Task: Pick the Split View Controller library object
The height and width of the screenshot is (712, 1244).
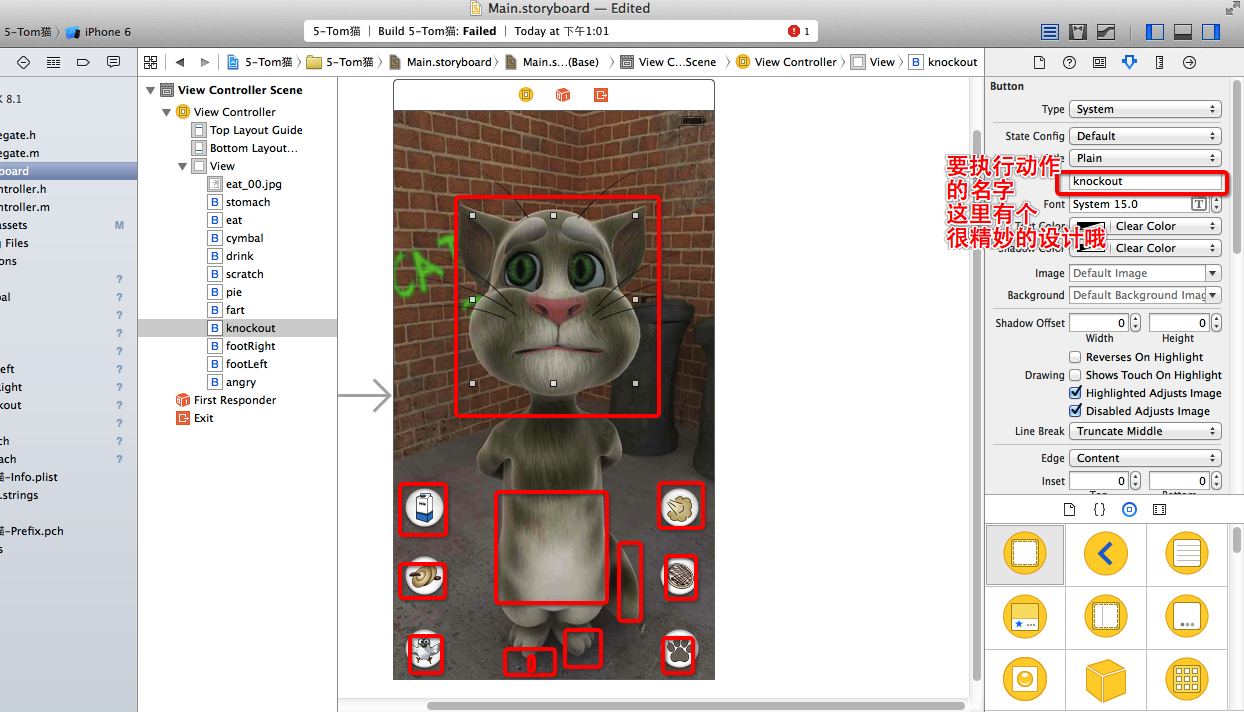Action: tap(1106, 618)
